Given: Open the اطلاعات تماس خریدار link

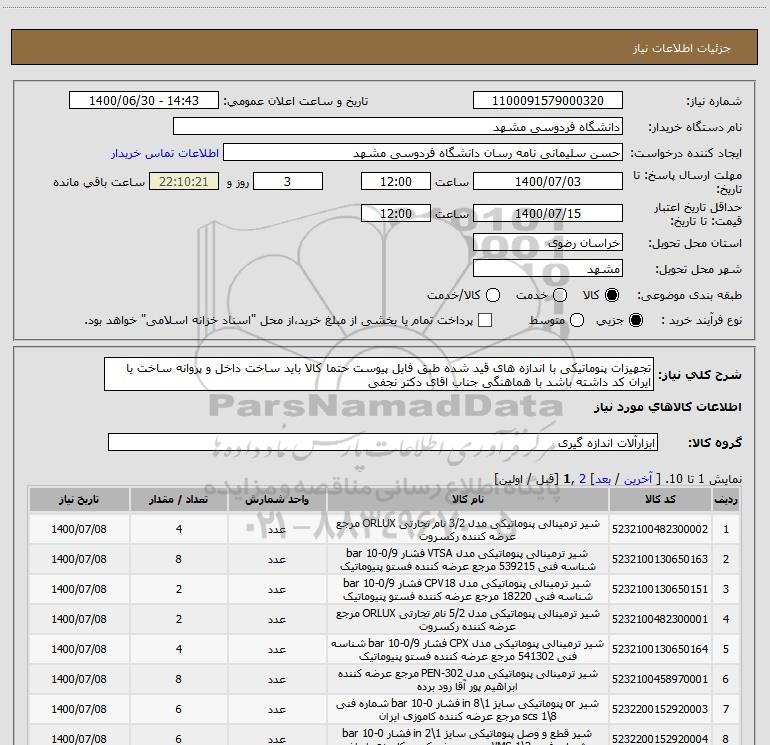Looking at the screenshot, I should pyautogui.click(x=165, y=153).
